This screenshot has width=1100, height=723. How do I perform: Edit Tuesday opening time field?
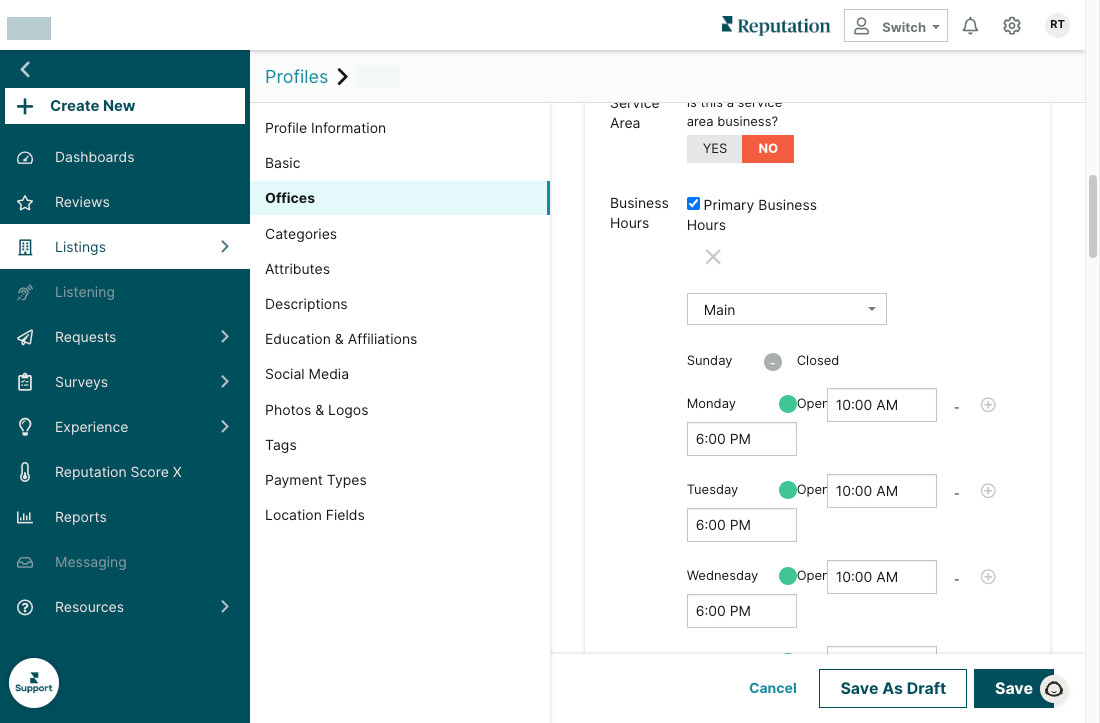click(881, 491)
